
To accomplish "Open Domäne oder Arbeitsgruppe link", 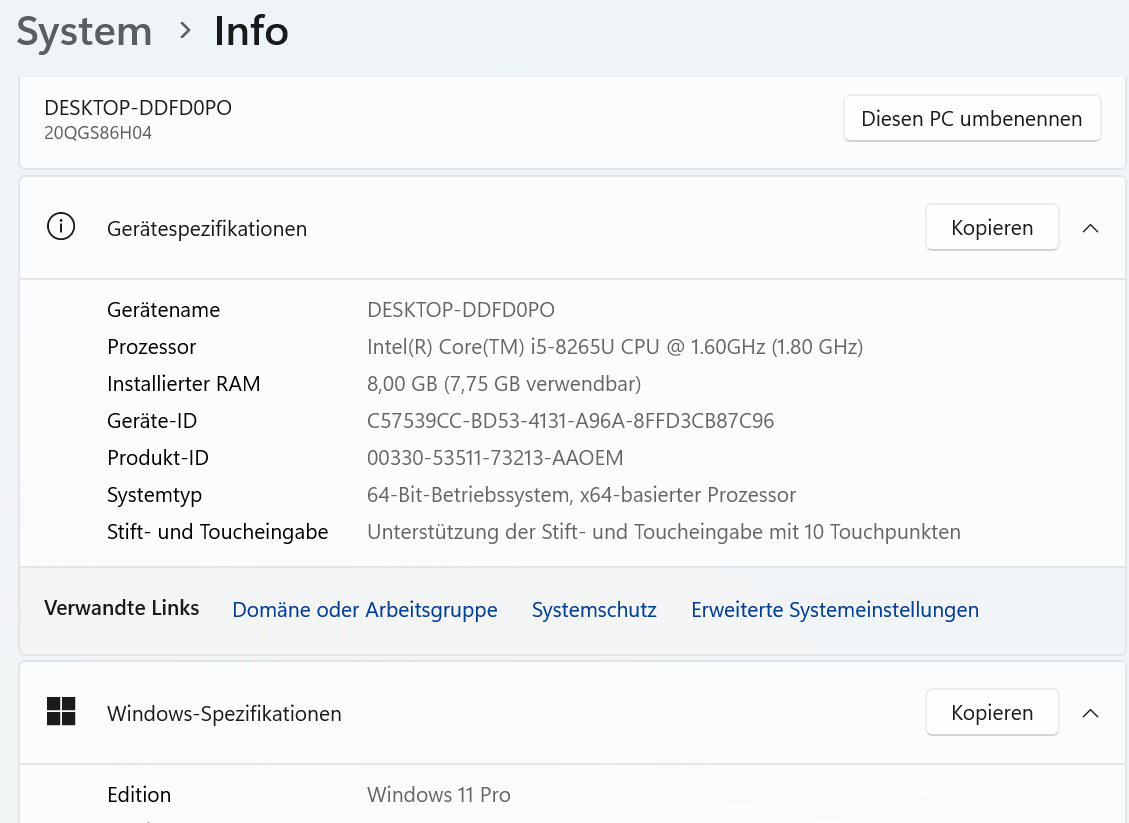I will click(365, 610).
